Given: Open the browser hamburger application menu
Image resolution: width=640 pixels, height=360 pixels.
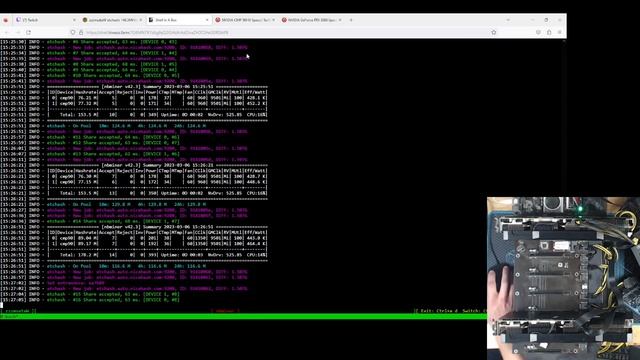Looking at the screenshot, I should (x=560, y=32).
